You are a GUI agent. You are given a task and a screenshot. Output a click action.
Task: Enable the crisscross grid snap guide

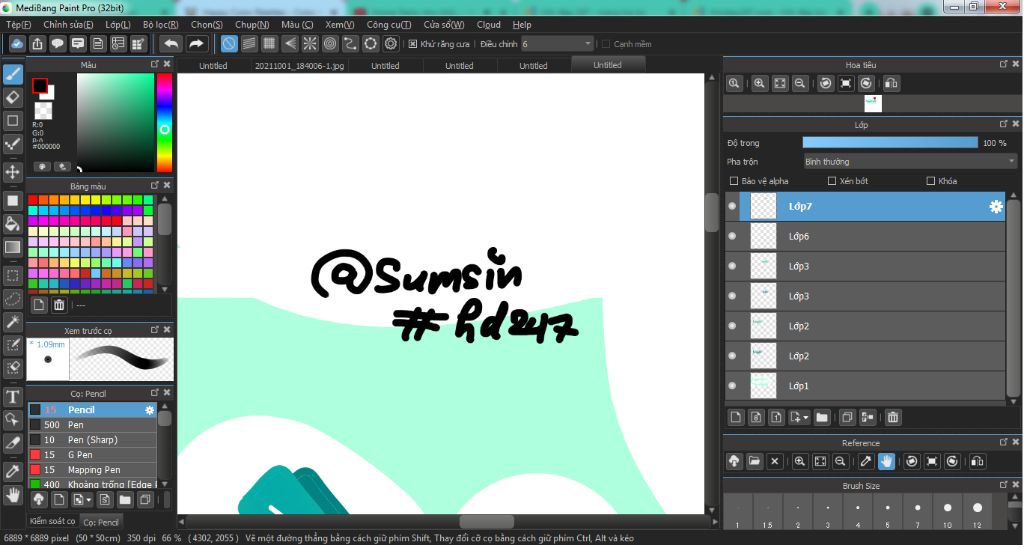[269, 44]
